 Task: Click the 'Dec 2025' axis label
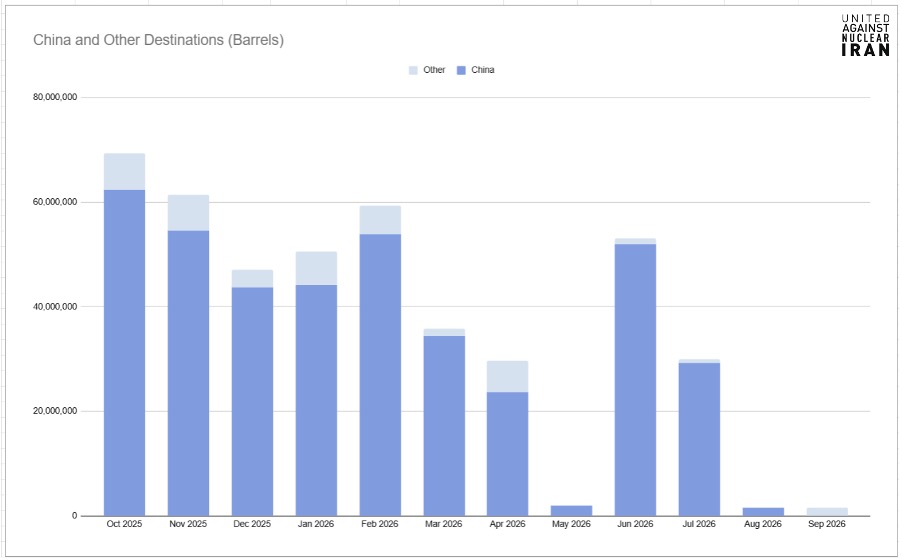[252, 524]
